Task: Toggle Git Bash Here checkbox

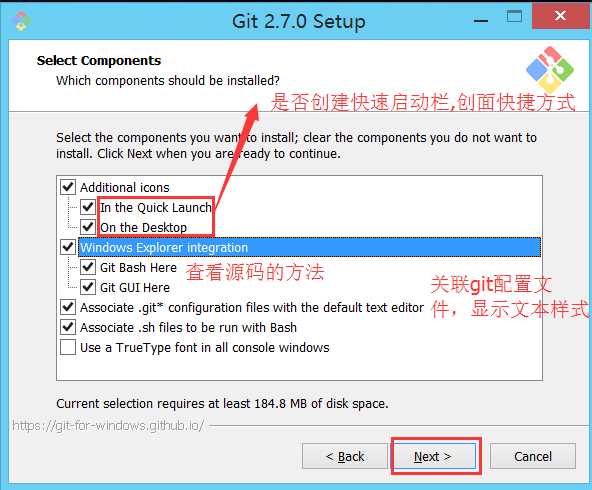Action: [88, 267]
